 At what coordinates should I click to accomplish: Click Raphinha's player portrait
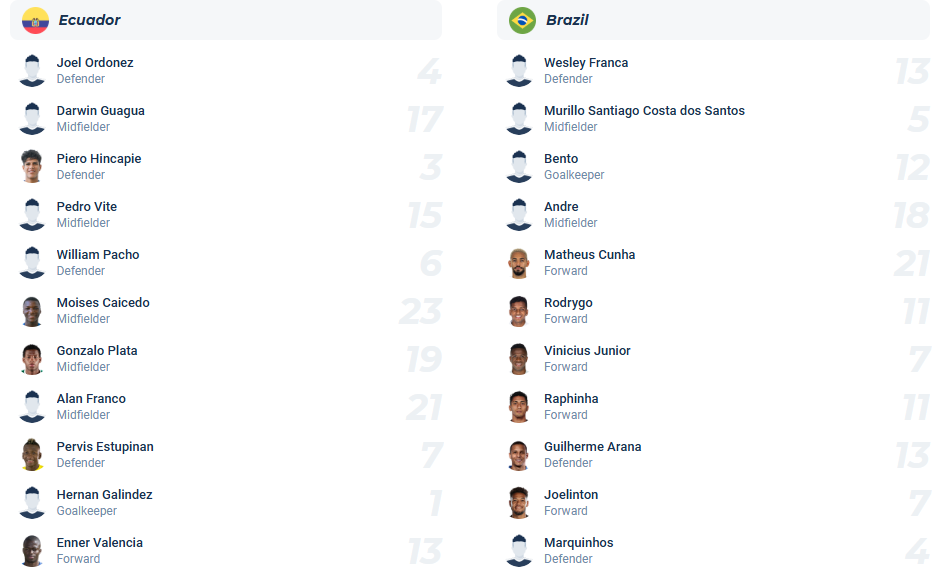point(519,406)
